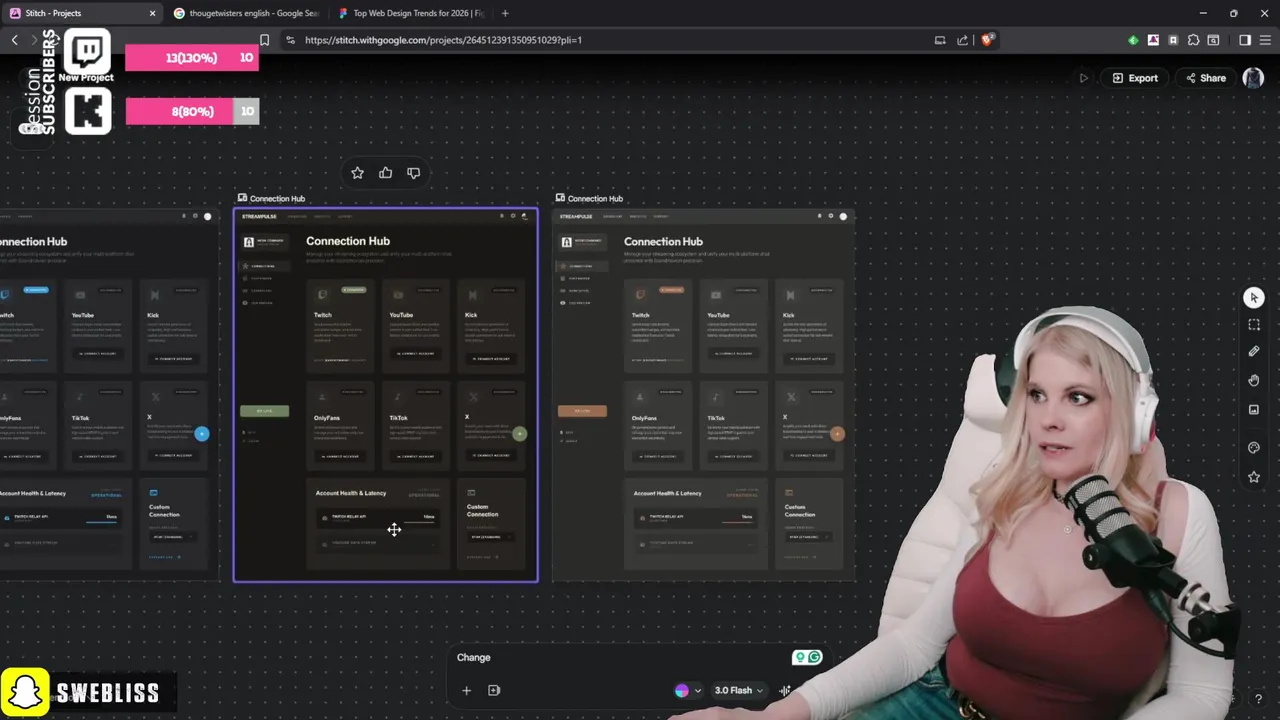
Task: Select the right Connection Hub screen thumbnail
Action: coord(704,395)
